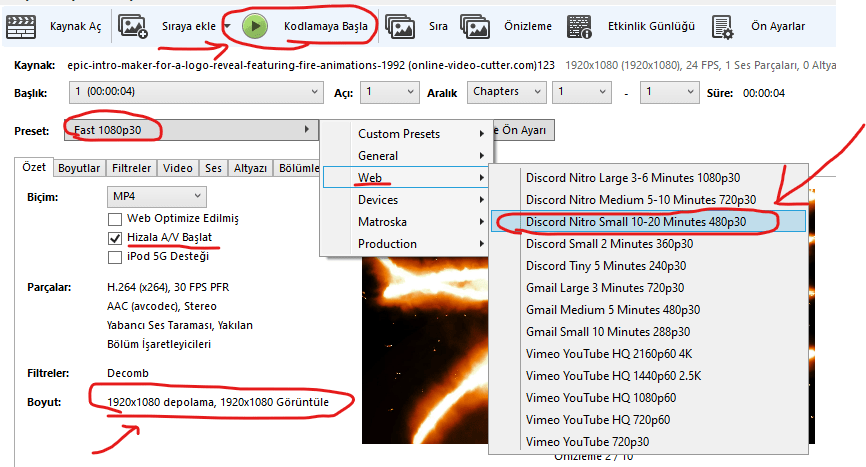Image resolution: width=866 pixels, height=467 pixels.
Task: Choose Gmail Medium 5 Minutes 480p30
Action: click(x=648, y=310)
